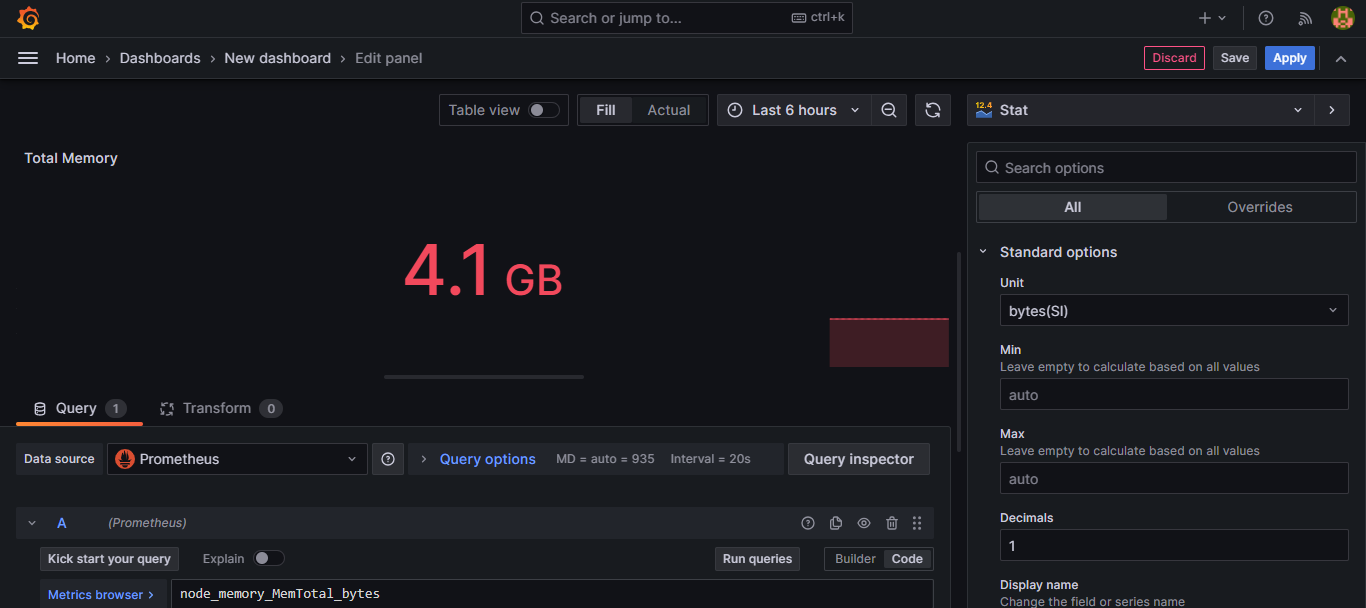Click the Apply button
The width and height of the screenshot is (1366, 608).
(1289, 58)
